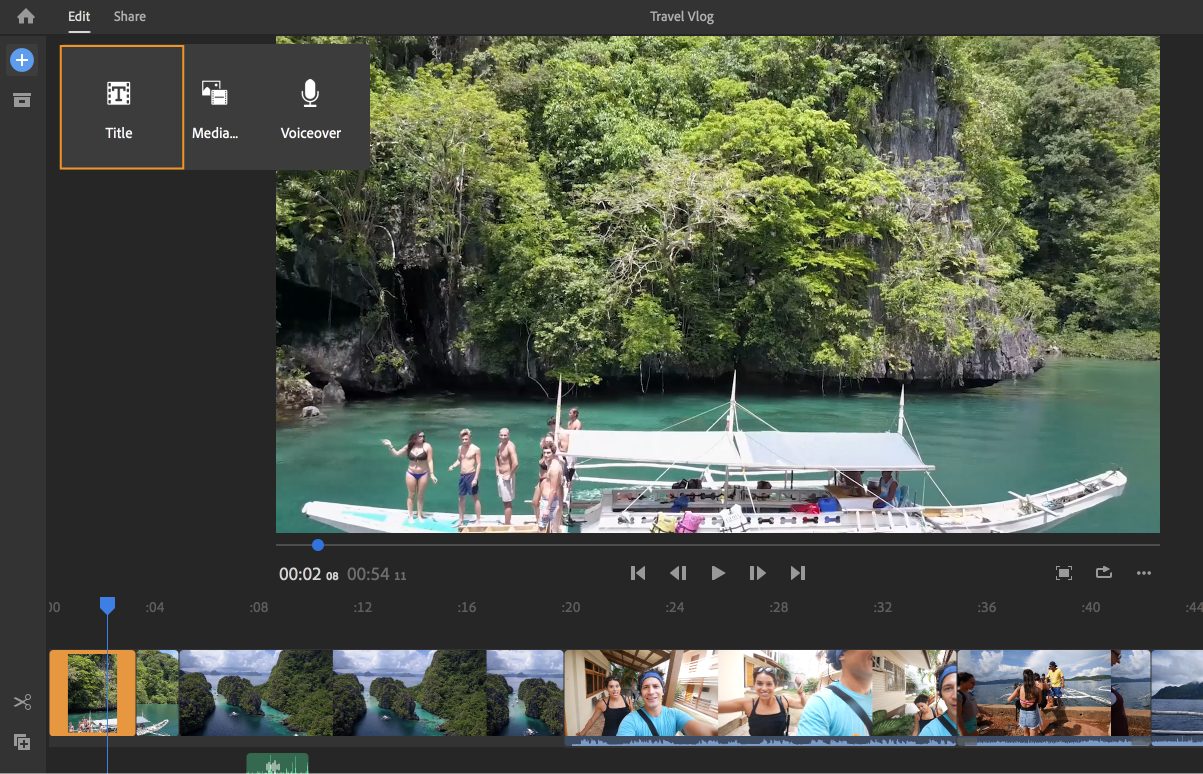Switch to the Share tab

point(129,16)
